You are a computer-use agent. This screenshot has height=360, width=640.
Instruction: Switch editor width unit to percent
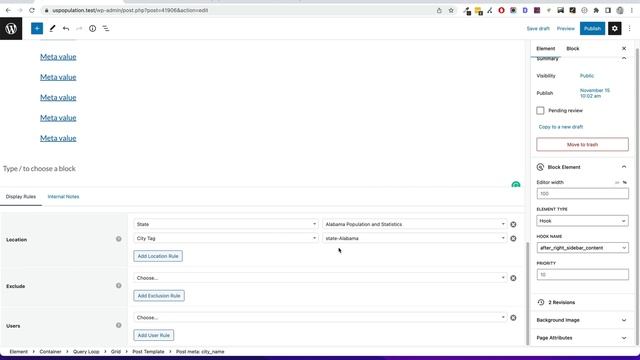point(624,182)
